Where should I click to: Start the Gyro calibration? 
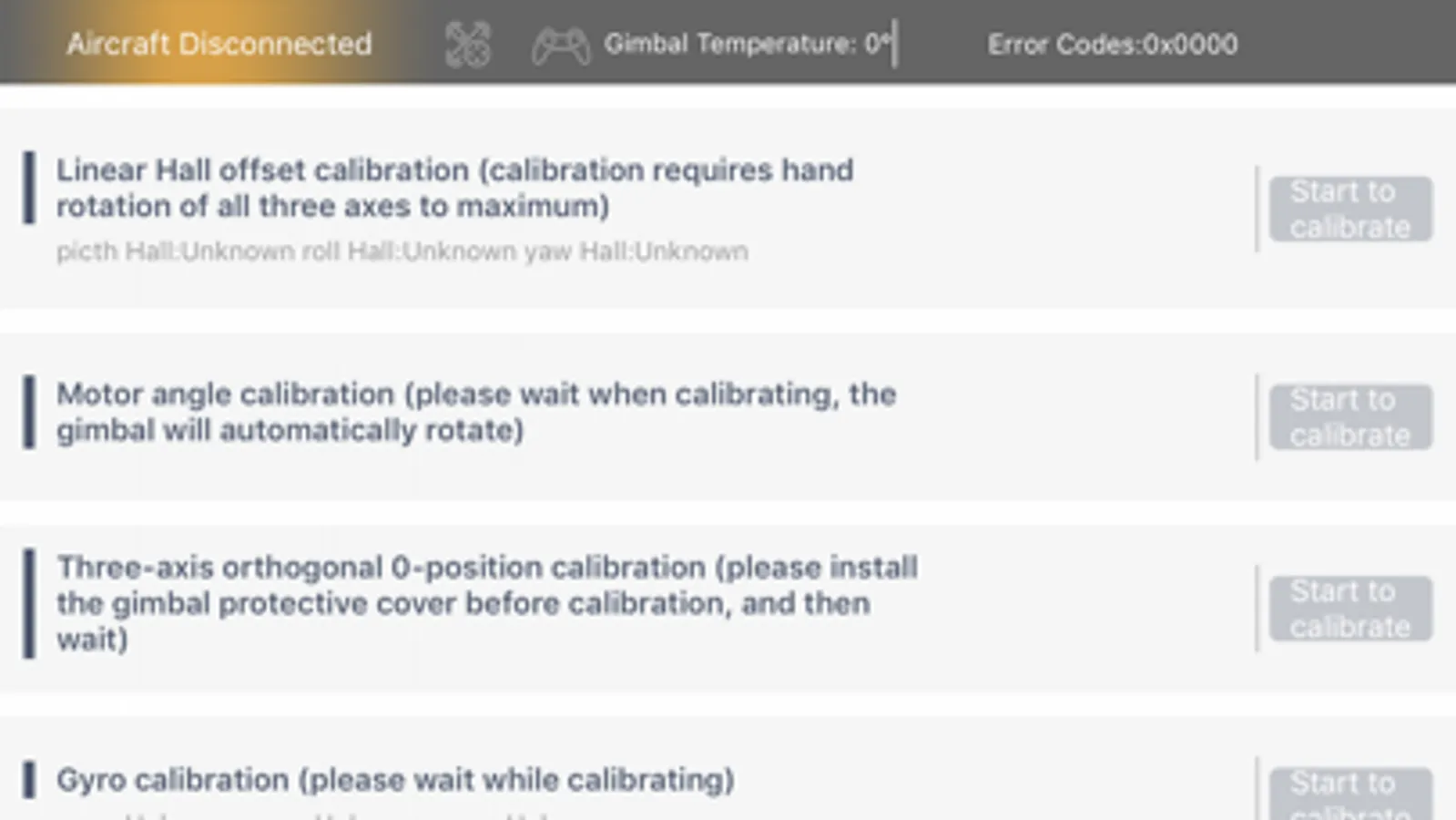1349,793
